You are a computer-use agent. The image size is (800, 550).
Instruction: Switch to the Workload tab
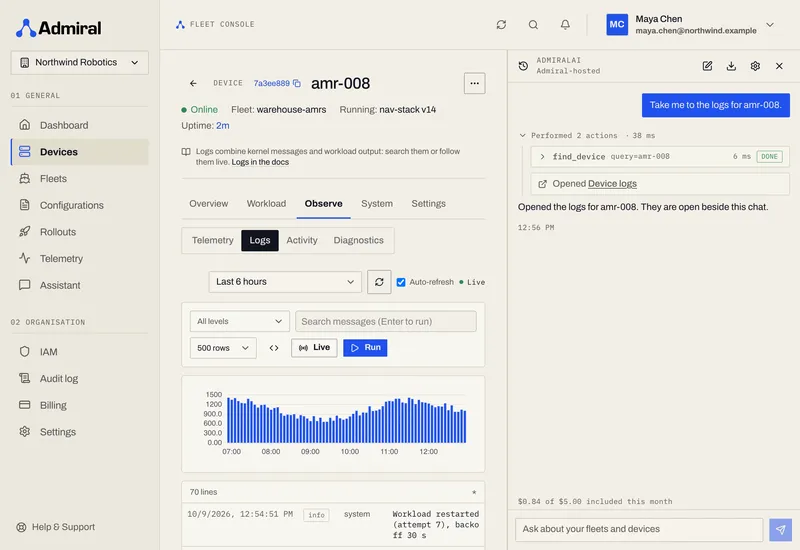click(x=266, y=204)
